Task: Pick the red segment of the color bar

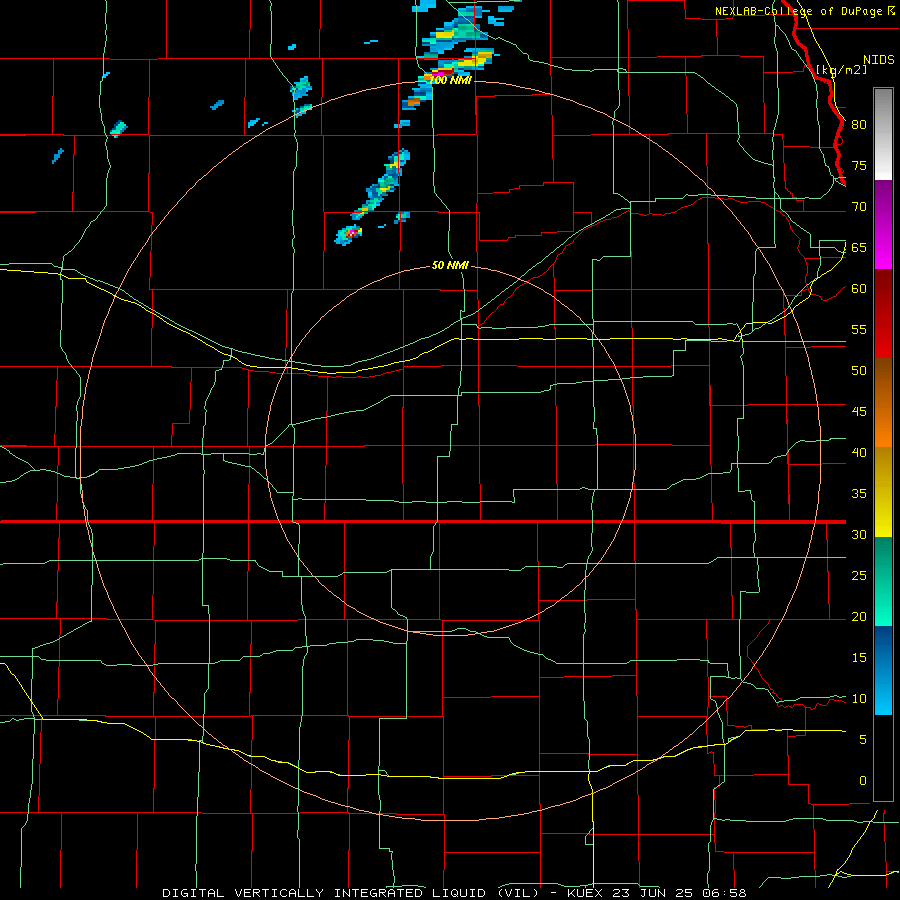Action: 883,314
